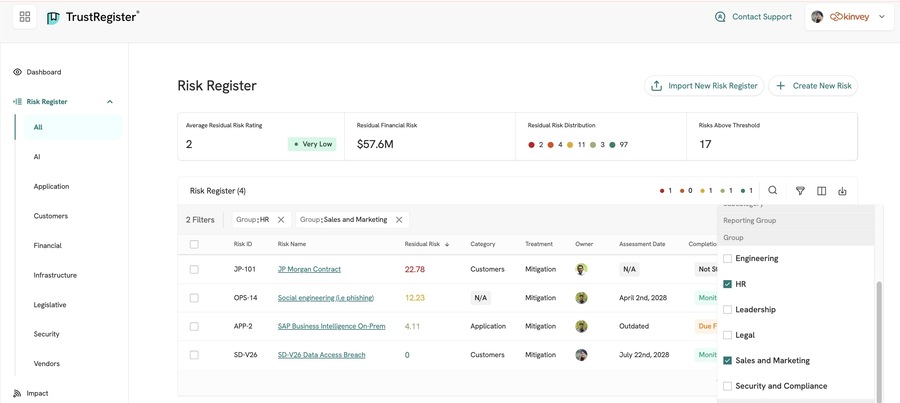Click Contact Support headset icon

pos(720,17)
